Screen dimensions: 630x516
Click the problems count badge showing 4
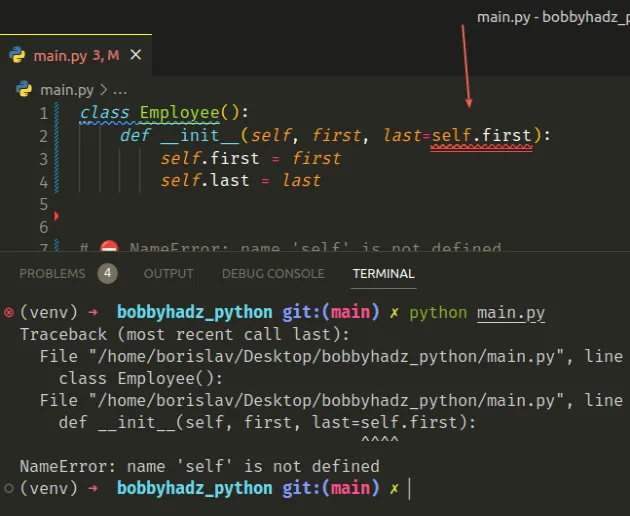coord(108,273)
